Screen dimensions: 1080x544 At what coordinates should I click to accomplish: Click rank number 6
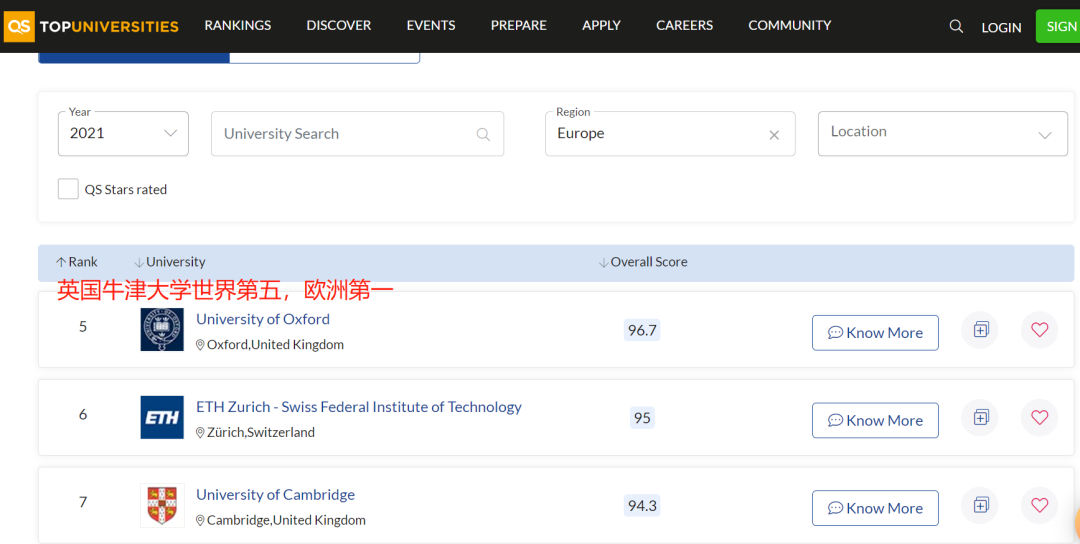point(83,414)
